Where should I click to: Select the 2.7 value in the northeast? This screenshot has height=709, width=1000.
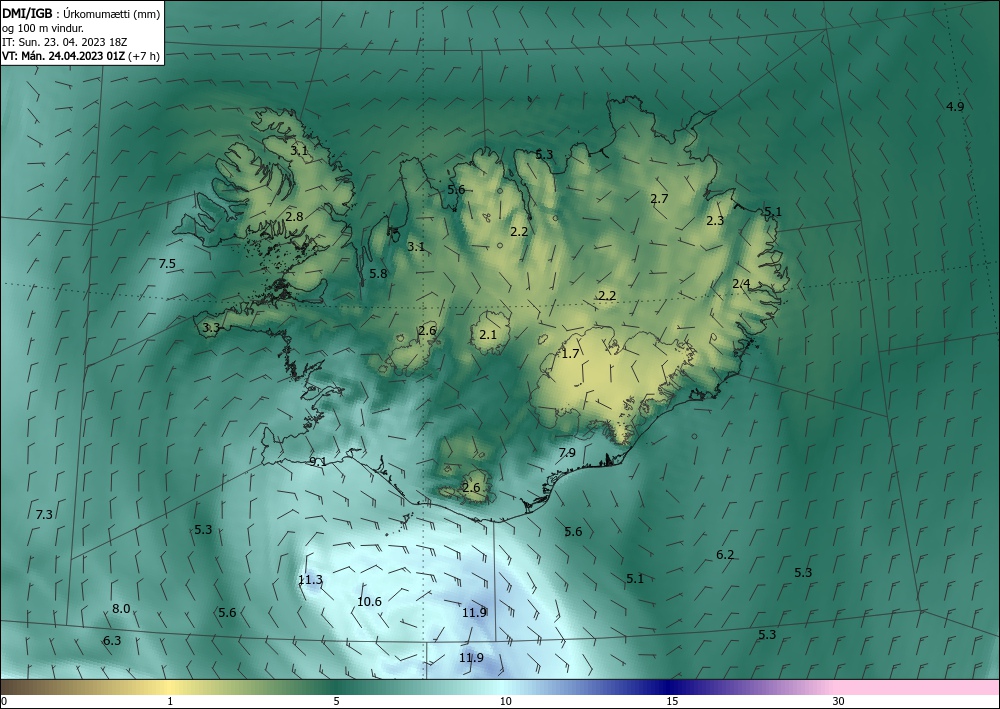click(x=659, y=198)
